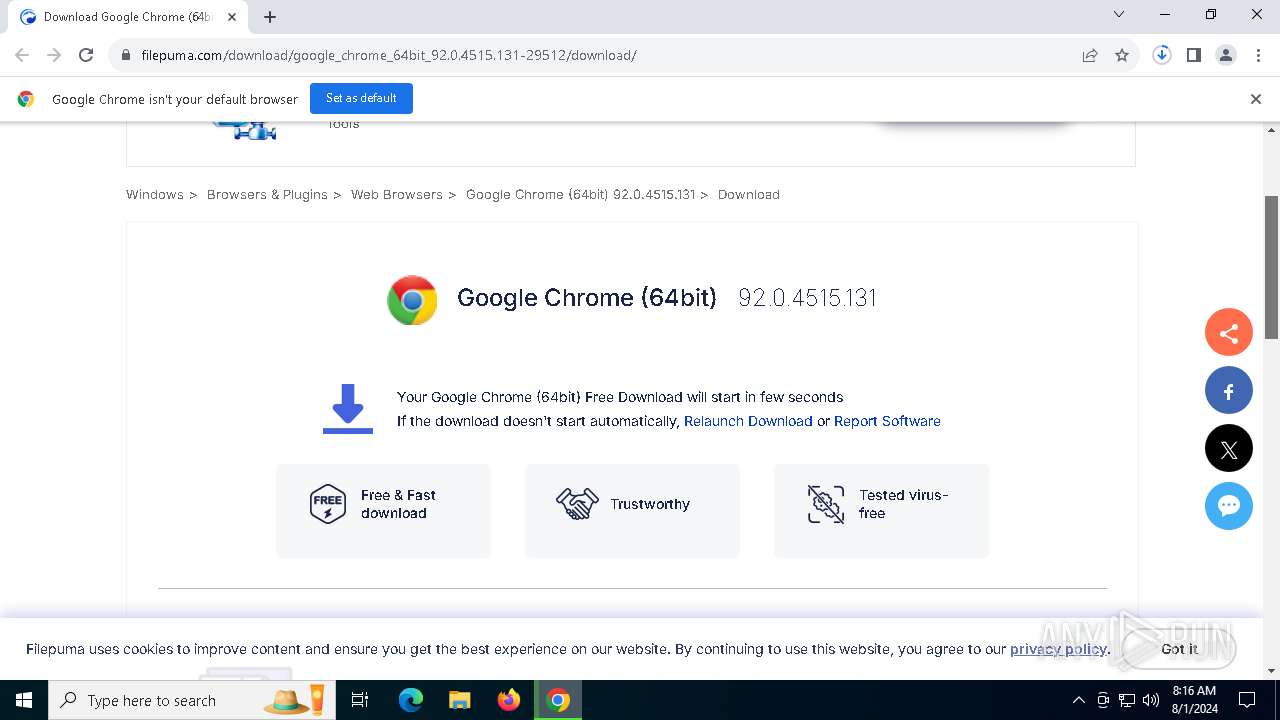Click the orange share floating button
The width and height of the screenshot is (1280, 720).
[1229, 333]
